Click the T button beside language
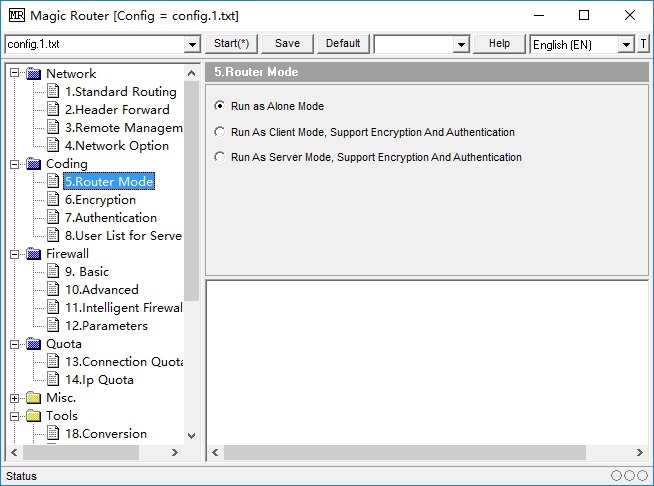Screen dimensions: 654x486 click(643, 44)
